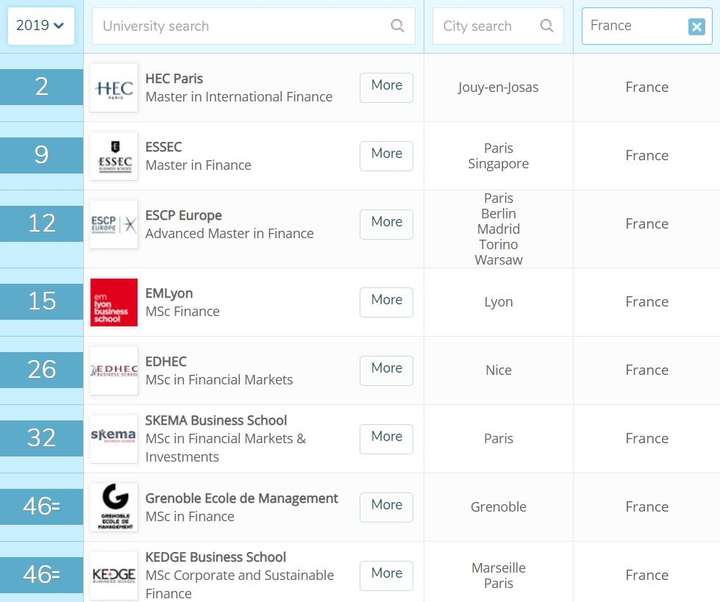Click the University search magnifier icon
The image size is (720, 602).
coord(398,26)
